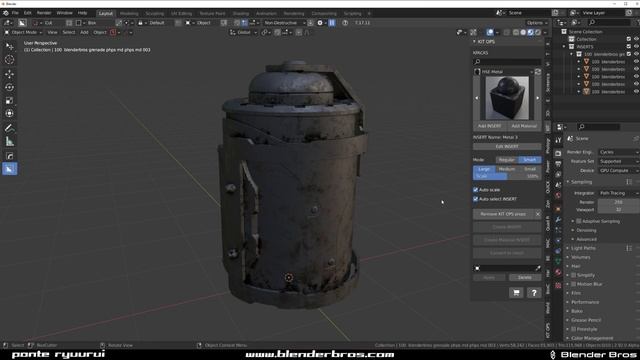Click the Add INSERT button
Screen dimensions: 640x360
click(489, 126)
